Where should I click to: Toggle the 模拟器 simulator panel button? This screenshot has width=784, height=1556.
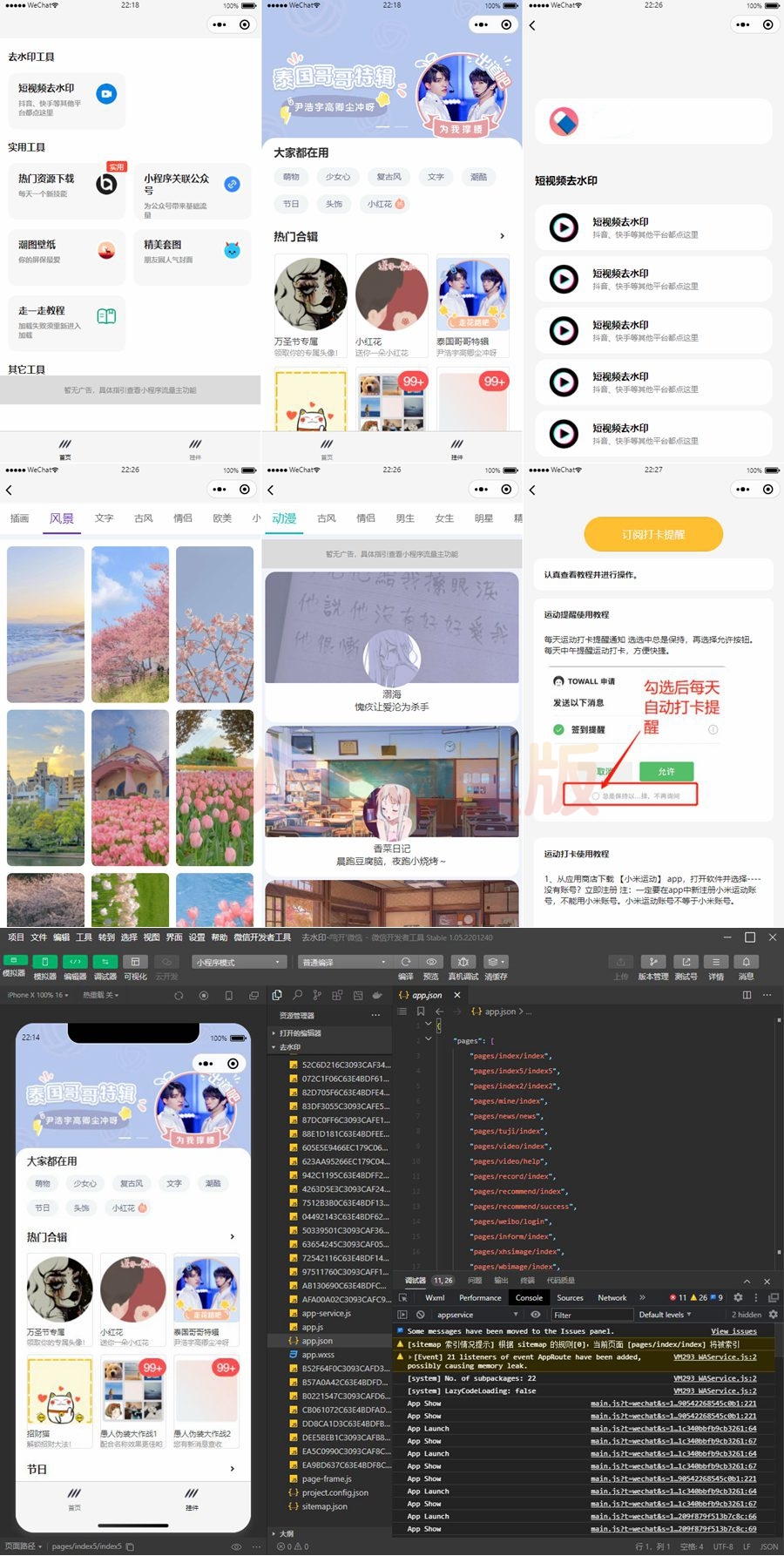pyautogui.click(x=15, y=961)
